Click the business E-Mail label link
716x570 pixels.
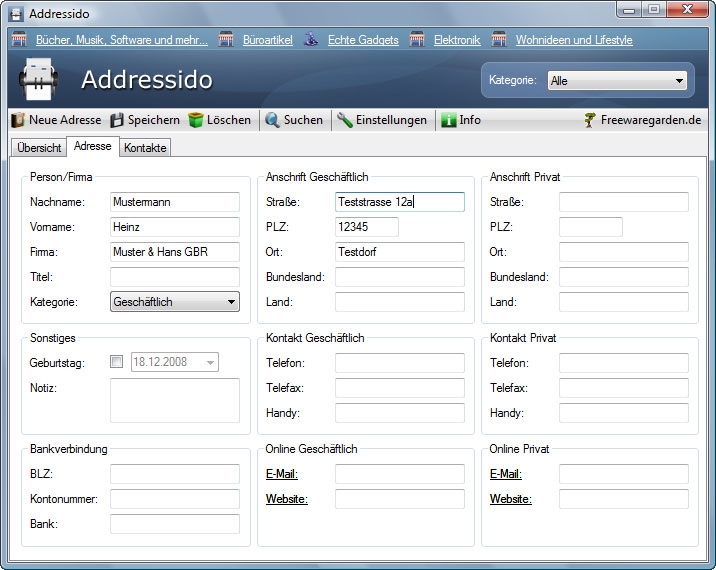click(x=282, y=474)
